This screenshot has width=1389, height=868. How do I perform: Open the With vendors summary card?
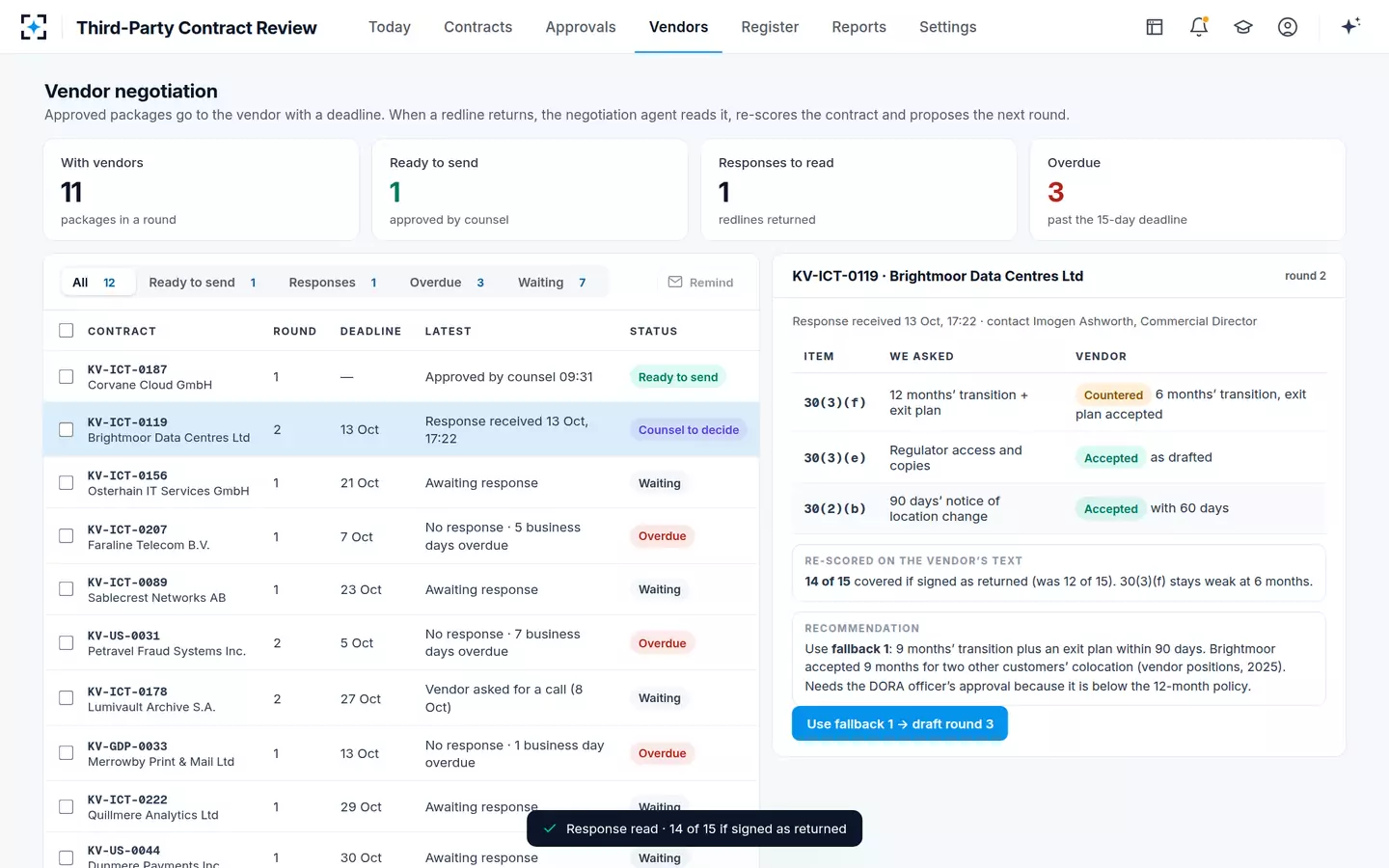(x=202, y=190)
